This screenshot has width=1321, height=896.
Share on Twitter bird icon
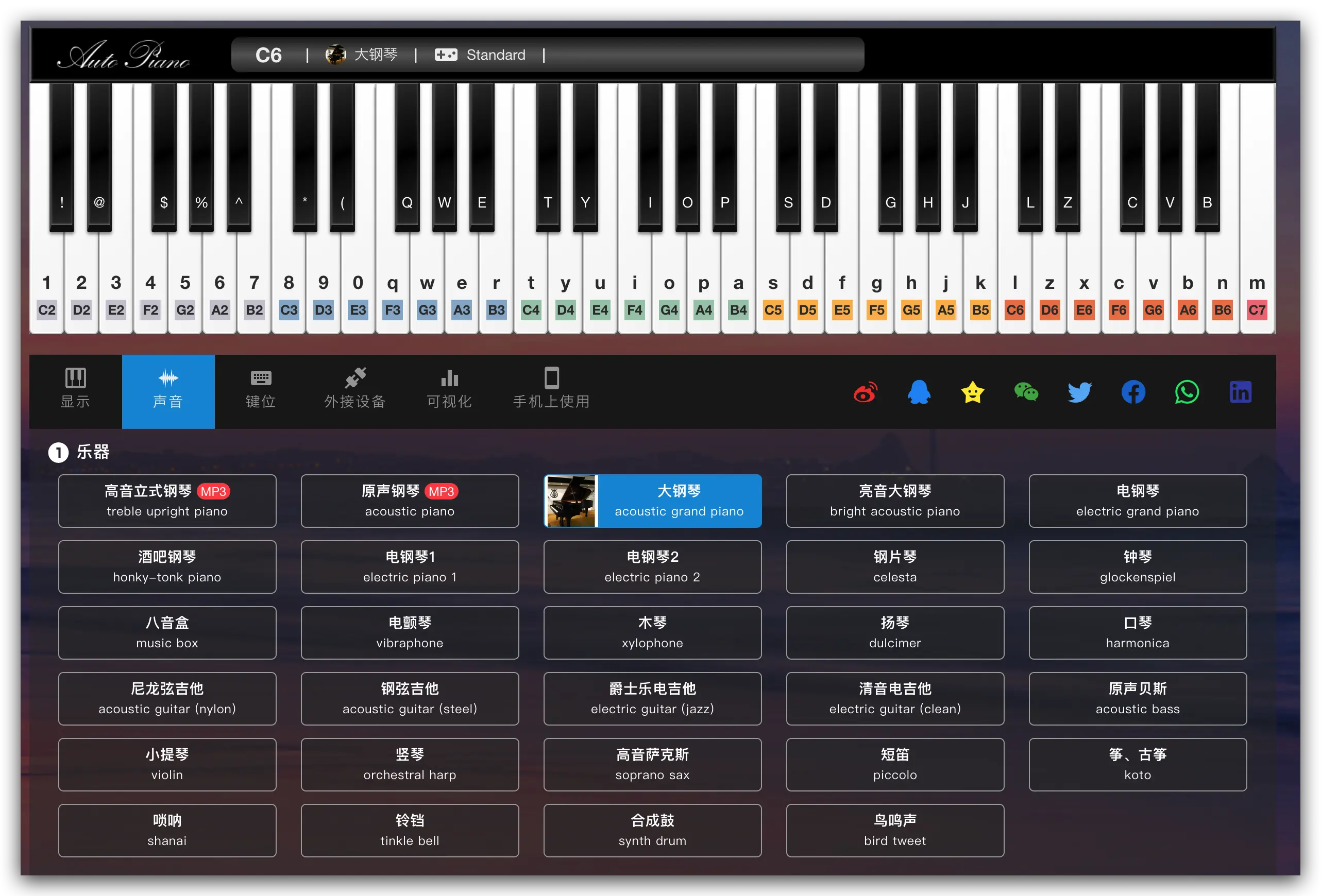tap(1079, 392)
